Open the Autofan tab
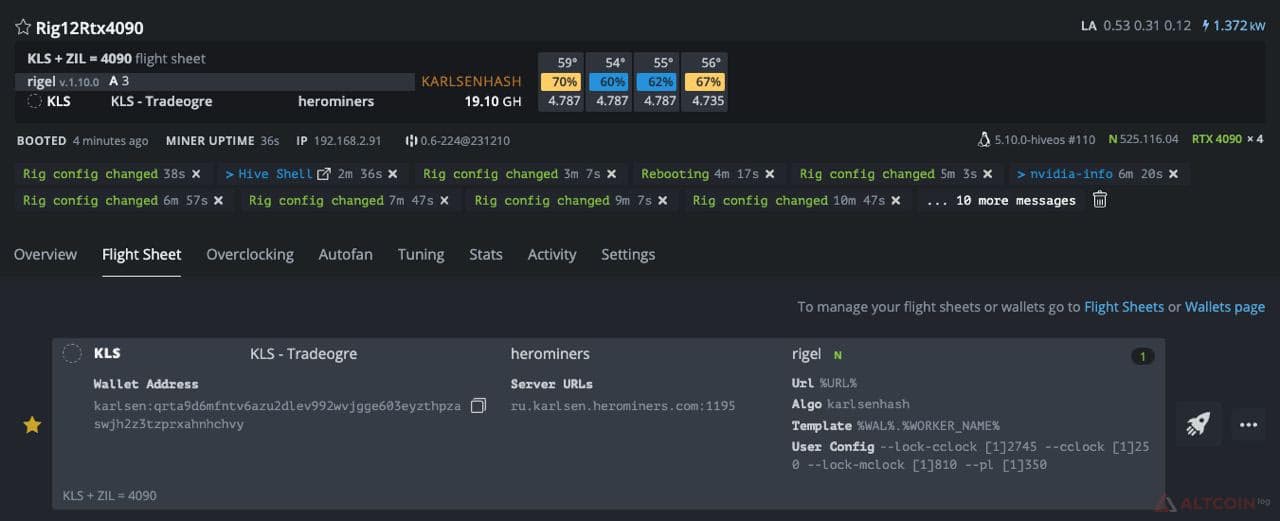 (345, 254)
